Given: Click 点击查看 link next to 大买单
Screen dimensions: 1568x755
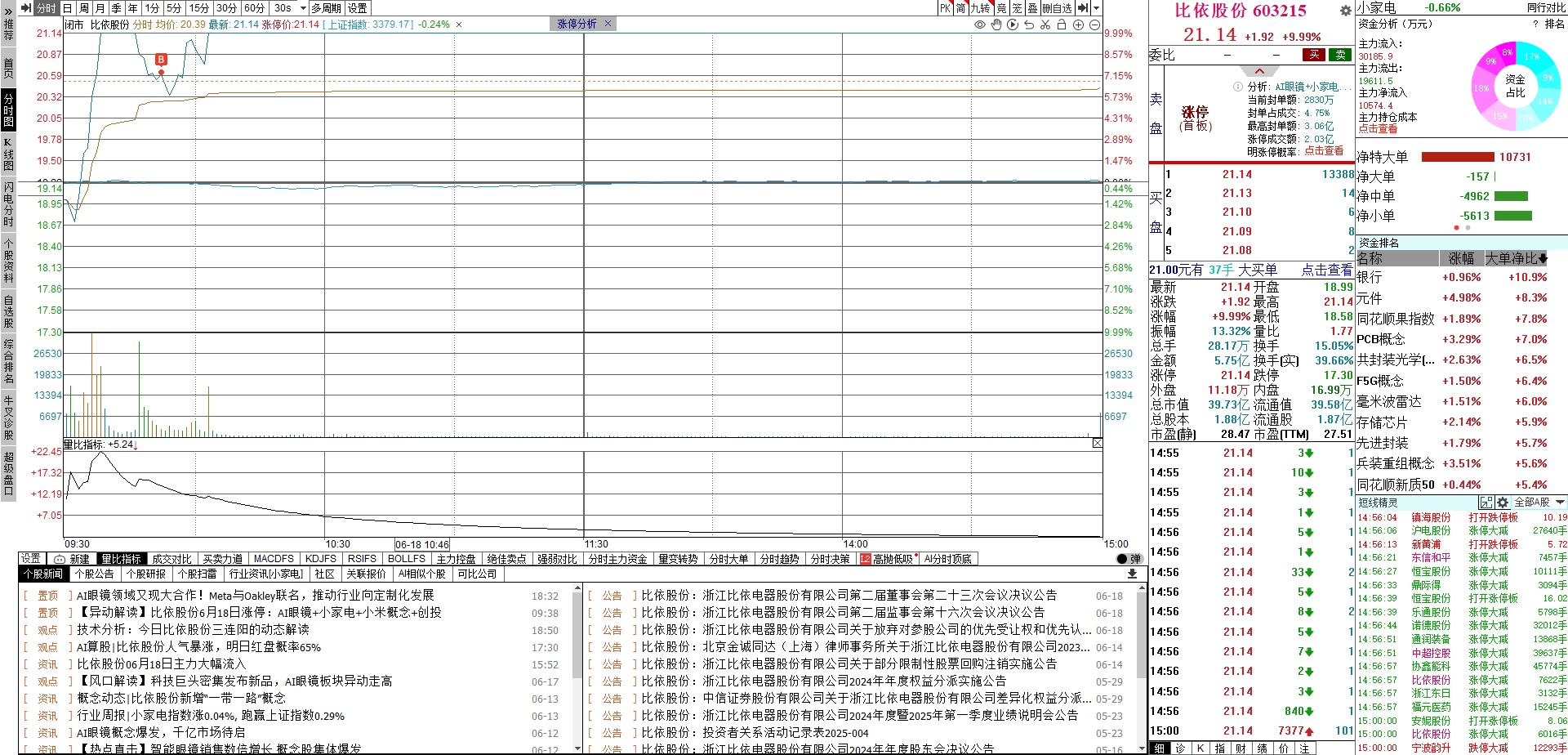Looking at the screenshot, I should click(1327, 270).
